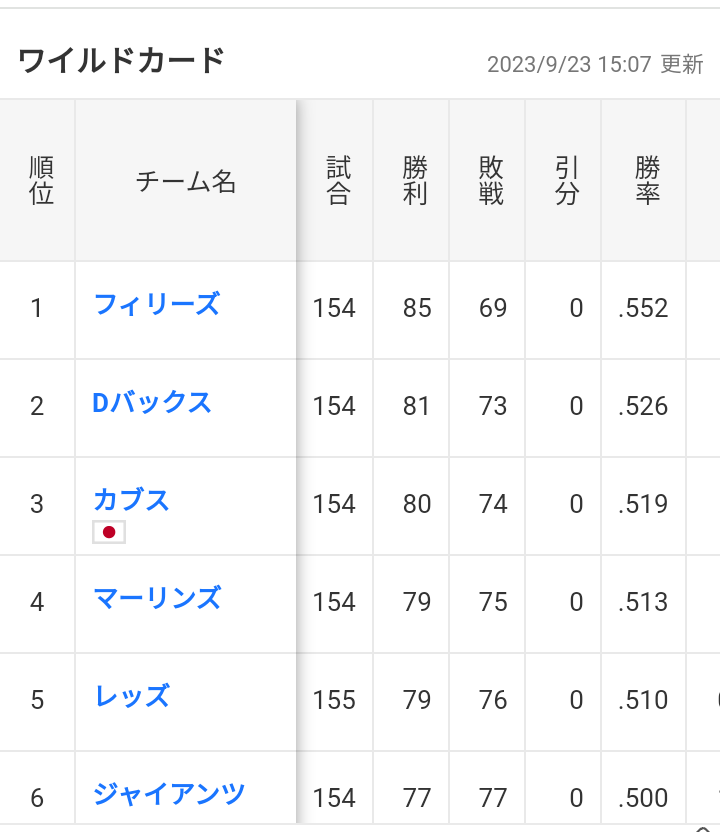Click the 勝利 column header
This screenshot has width=720, height=832.
414,180
